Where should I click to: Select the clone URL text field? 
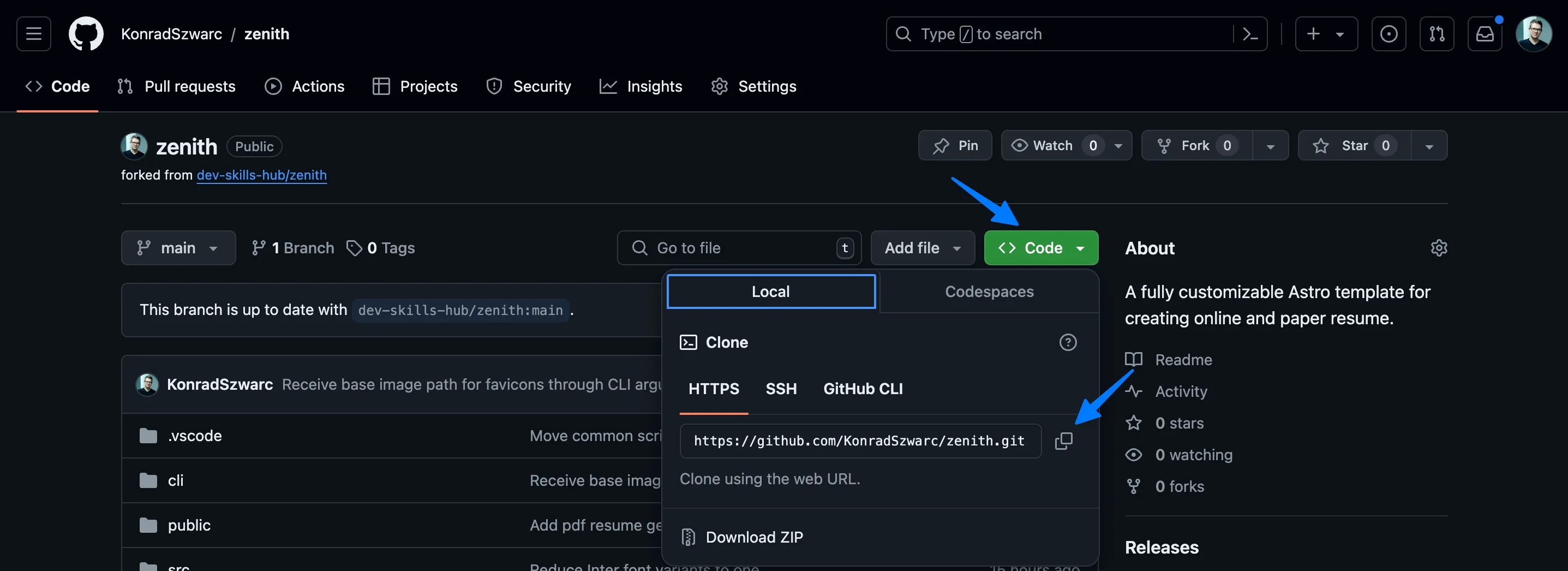click(860, 441)
